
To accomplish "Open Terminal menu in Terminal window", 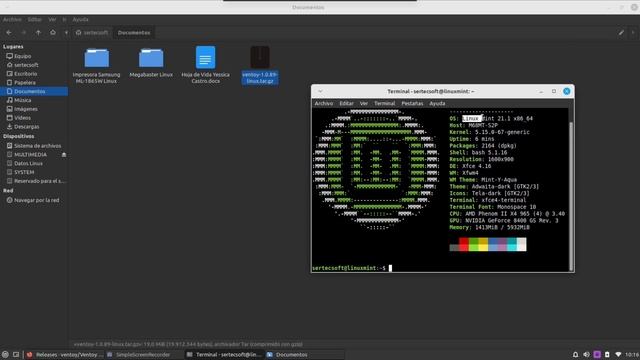I will [384, 104].
